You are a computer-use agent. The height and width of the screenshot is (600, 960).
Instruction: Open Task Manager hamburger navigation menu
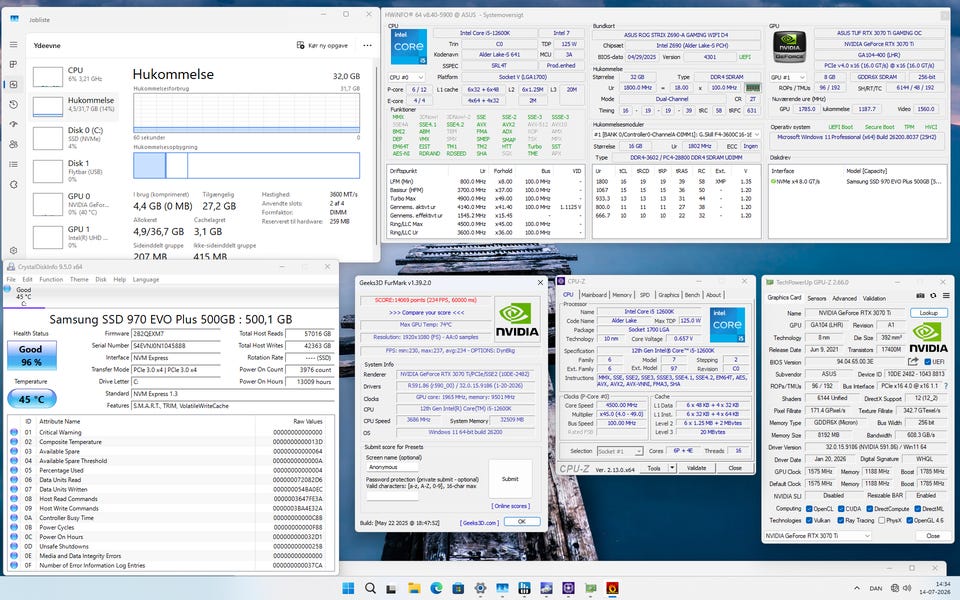tap(13, 45)
